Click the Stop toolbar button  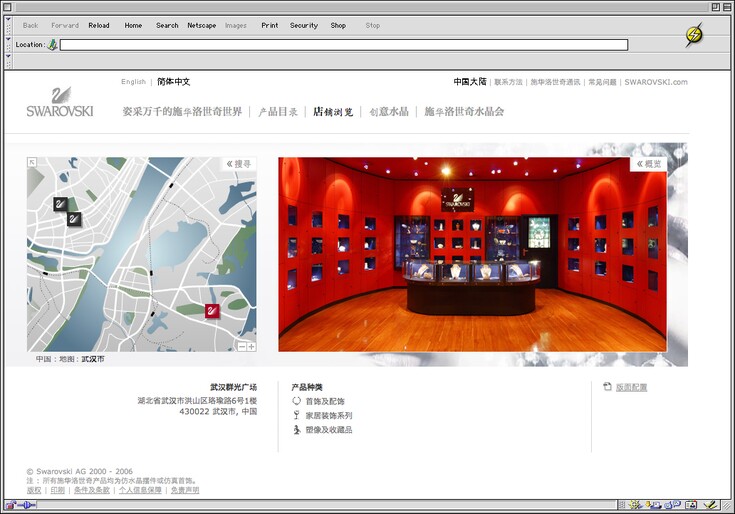pyautogui.click(x=373, y=25)
